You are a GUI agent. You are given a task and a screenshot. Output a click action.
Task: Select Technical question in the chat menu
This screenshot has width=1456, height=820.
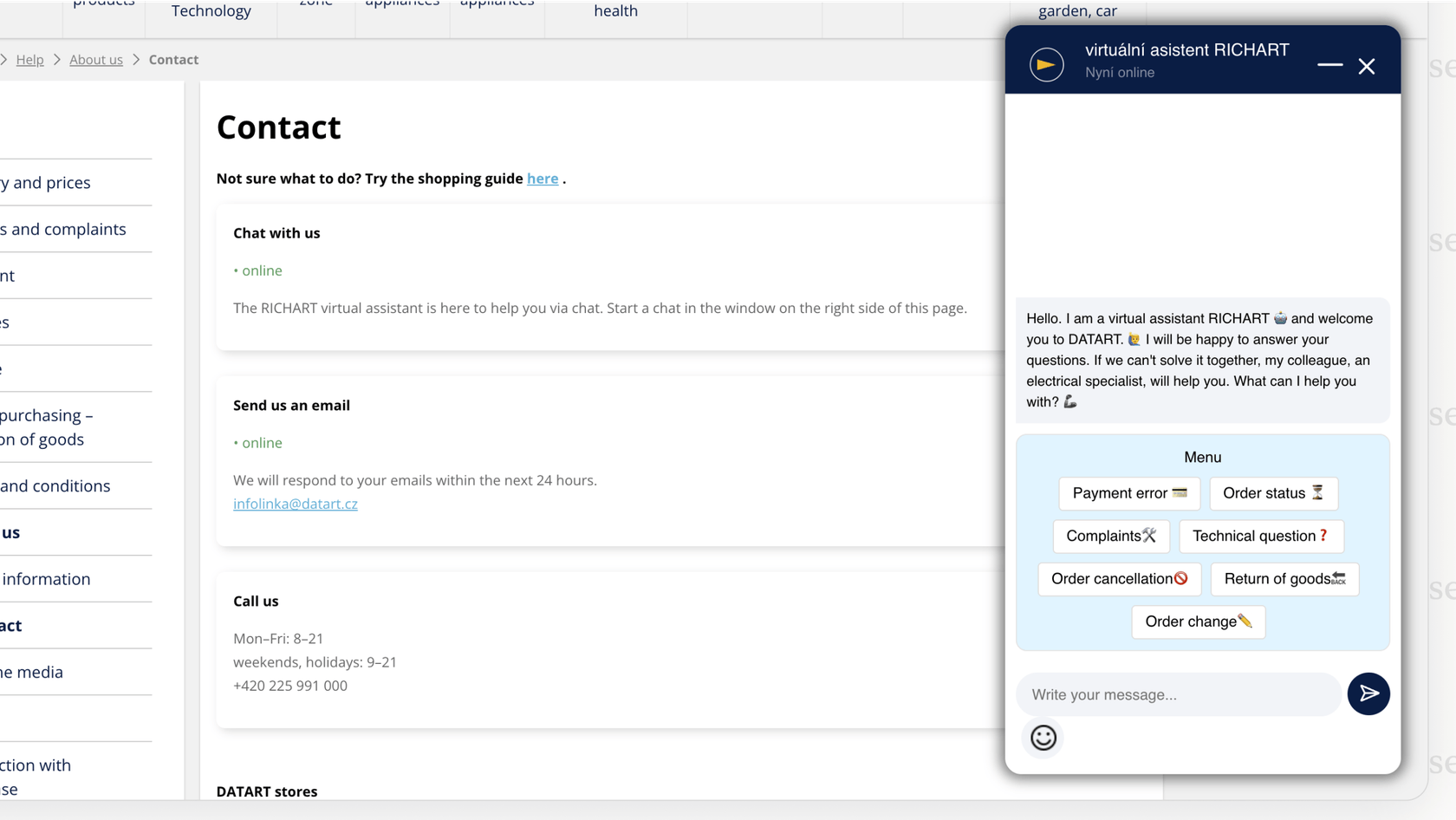(1261, 536)
